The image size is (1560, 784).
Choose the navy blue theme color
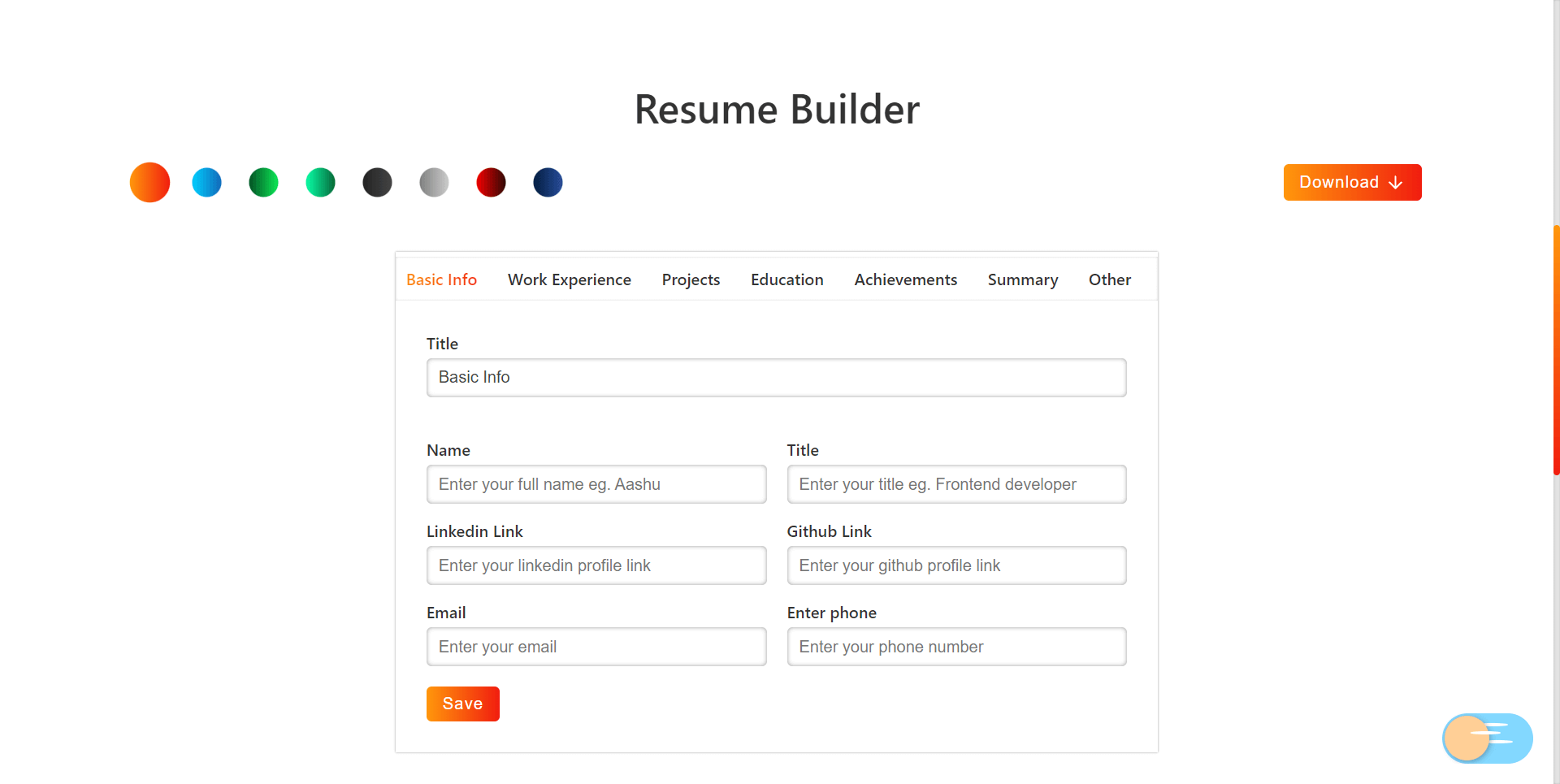pos(548,182)
